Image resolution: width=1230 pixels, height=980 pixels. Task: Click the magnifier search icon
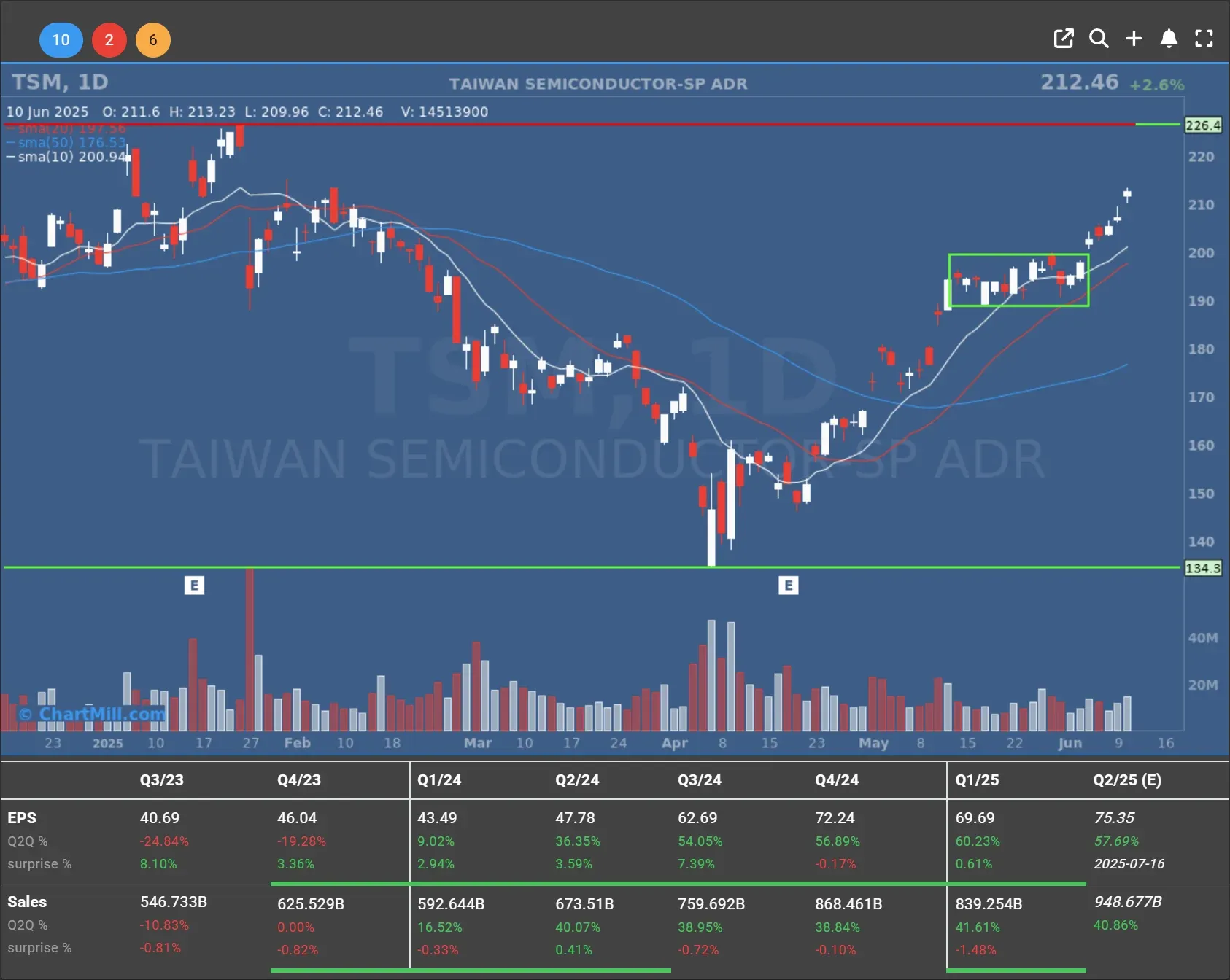(1099, 39)
